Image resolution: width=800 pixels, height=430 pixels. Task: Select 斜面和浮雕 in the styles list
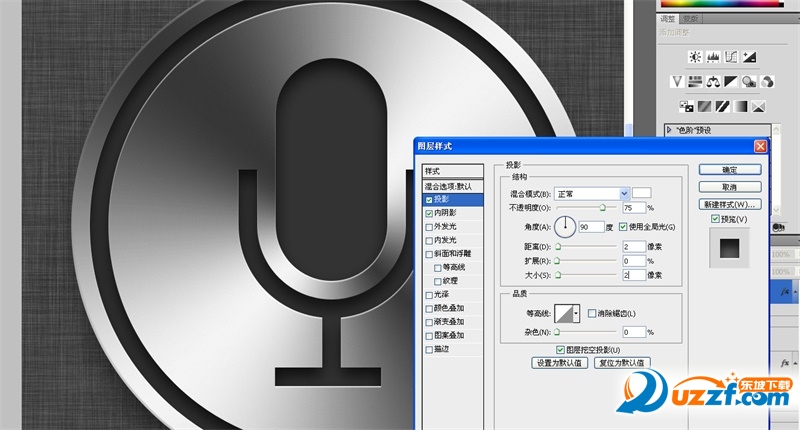click(x=430, y=254)
